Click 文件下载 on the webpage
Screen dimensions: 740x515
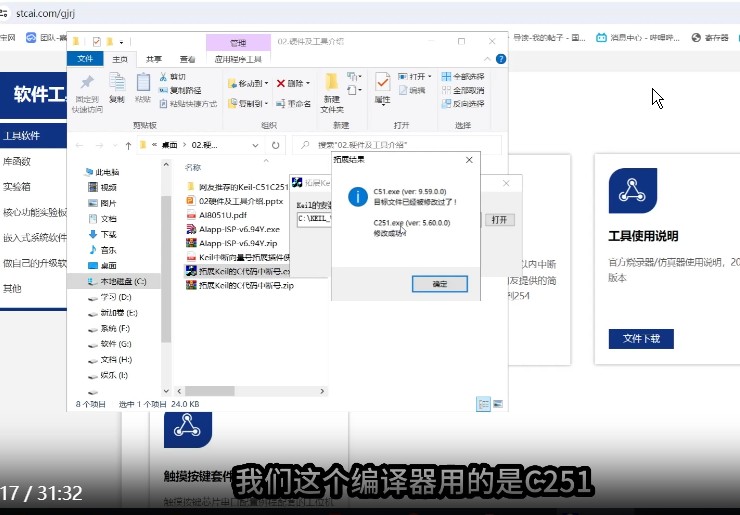(x=641, y=338)
